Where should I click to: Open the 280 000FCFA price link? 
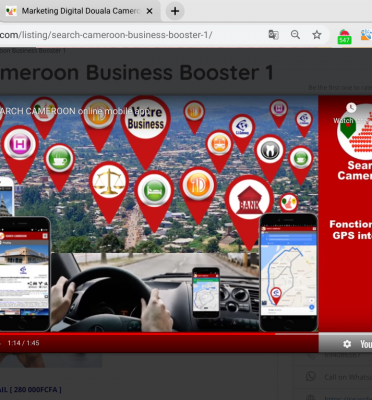31,390
